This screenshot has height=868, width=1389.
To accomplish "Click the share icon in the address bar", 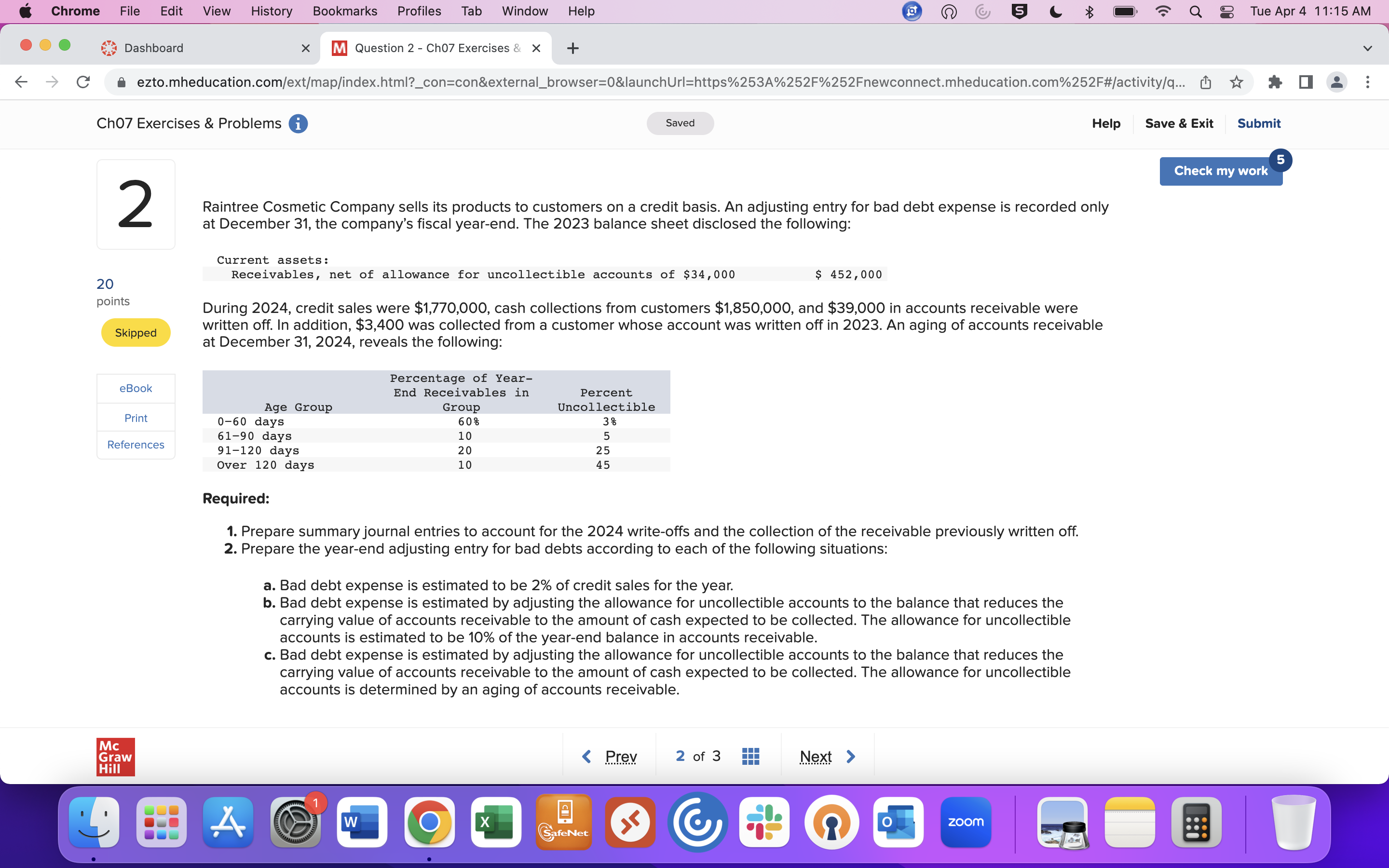I will (1205, 82).
